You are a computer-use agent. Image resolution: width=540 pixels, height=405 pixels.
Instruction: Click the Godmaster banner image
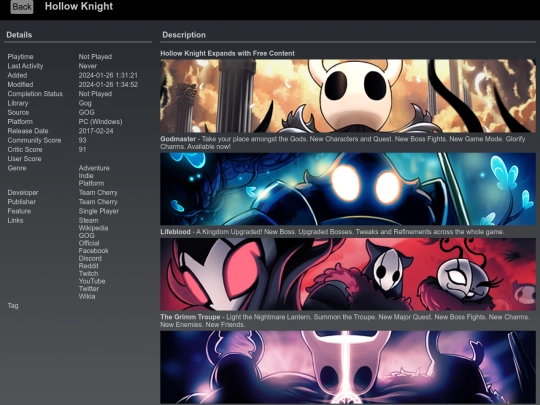[x=348, y=96]
